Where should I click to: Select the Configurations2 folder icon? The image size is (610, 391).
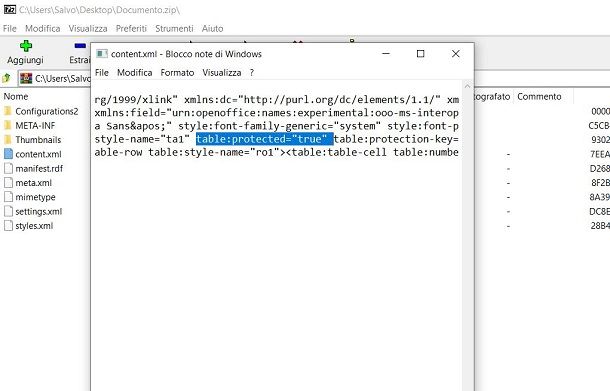coord(8,111)
